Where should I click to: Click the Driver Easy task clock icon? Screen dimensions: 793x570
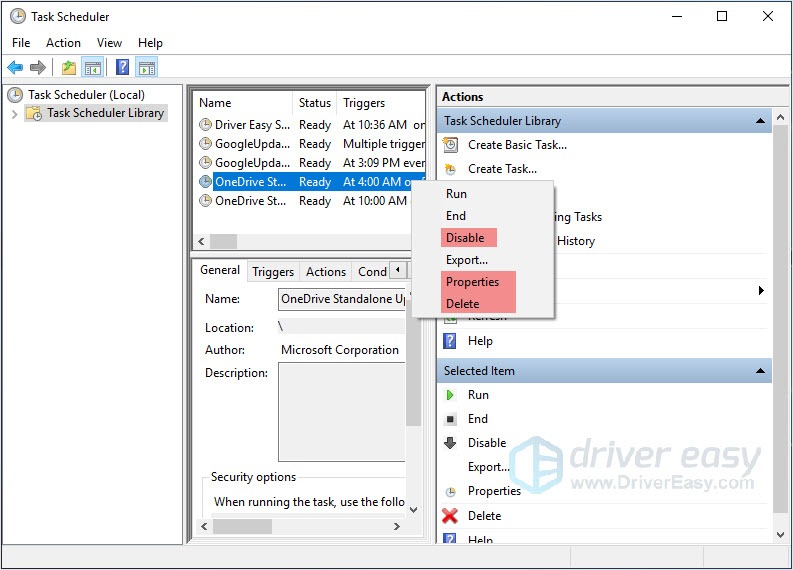coord(205,124)
